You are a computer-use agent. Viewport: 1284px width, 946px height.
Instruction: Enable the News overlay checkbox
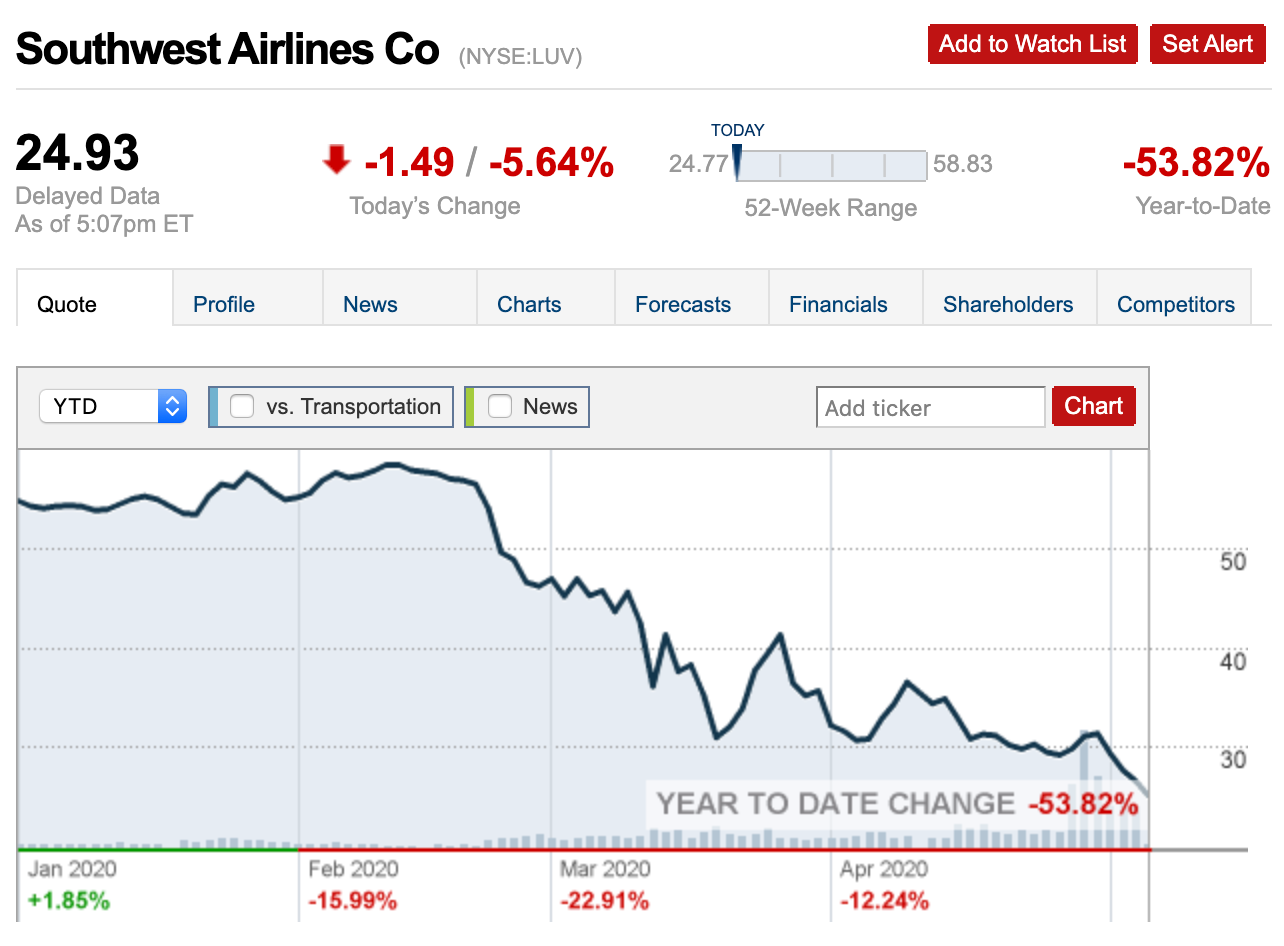pyautogui.click(x=499, y=406)
